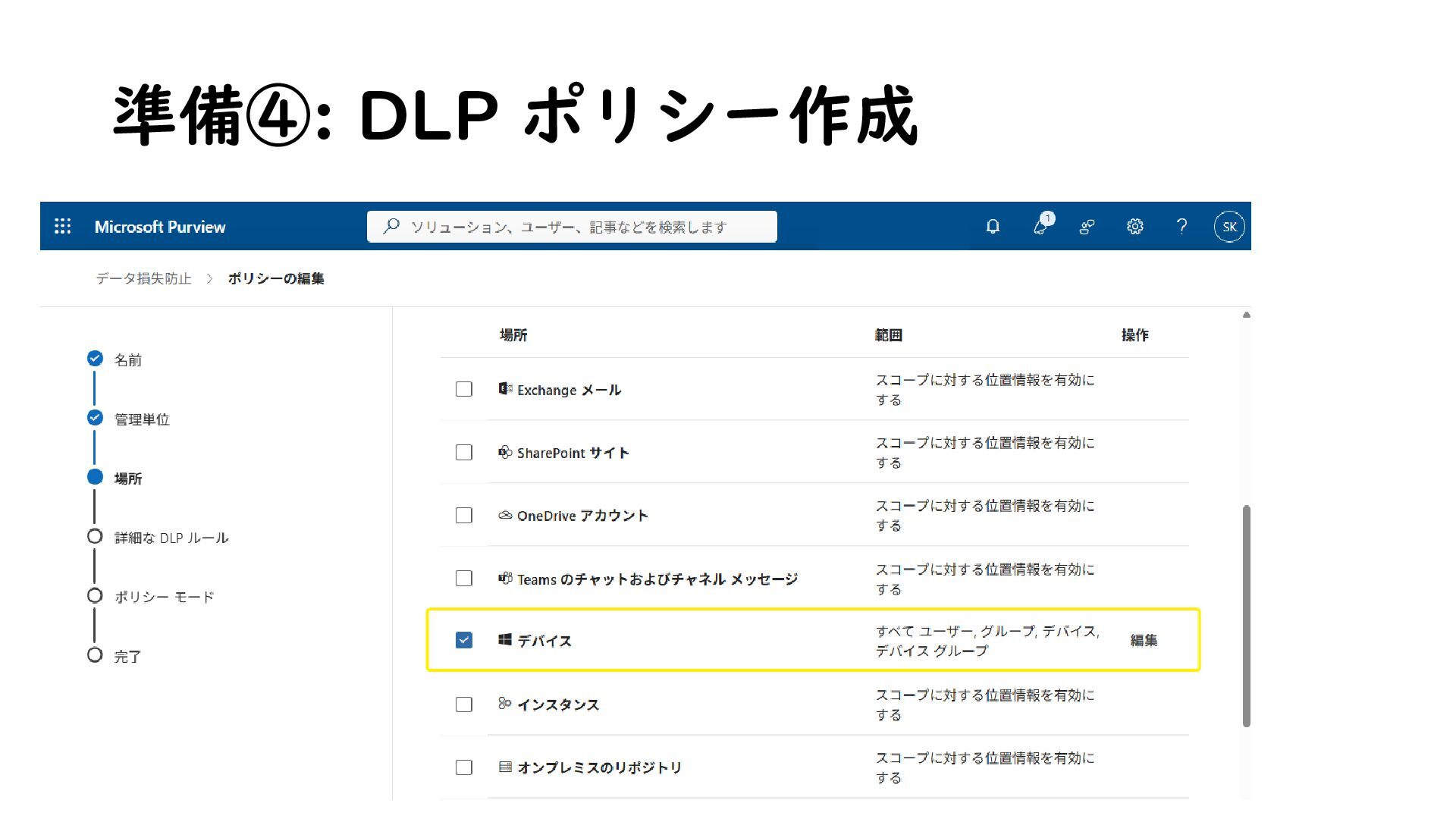Click the rocket icon with badge

(x=1043, y=224)
